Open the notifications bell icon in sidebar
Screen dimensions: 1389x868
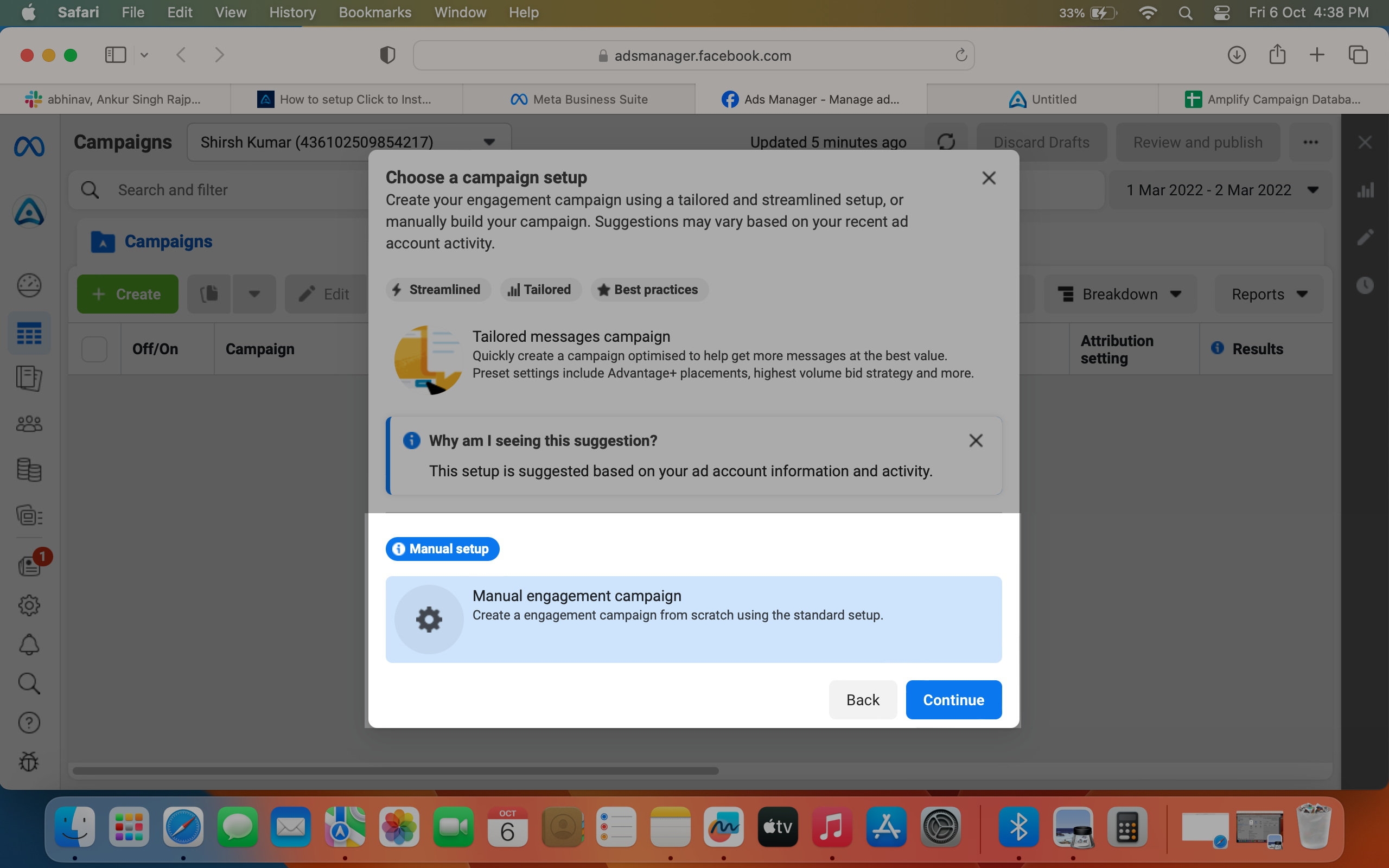click(x=29, y=644)
